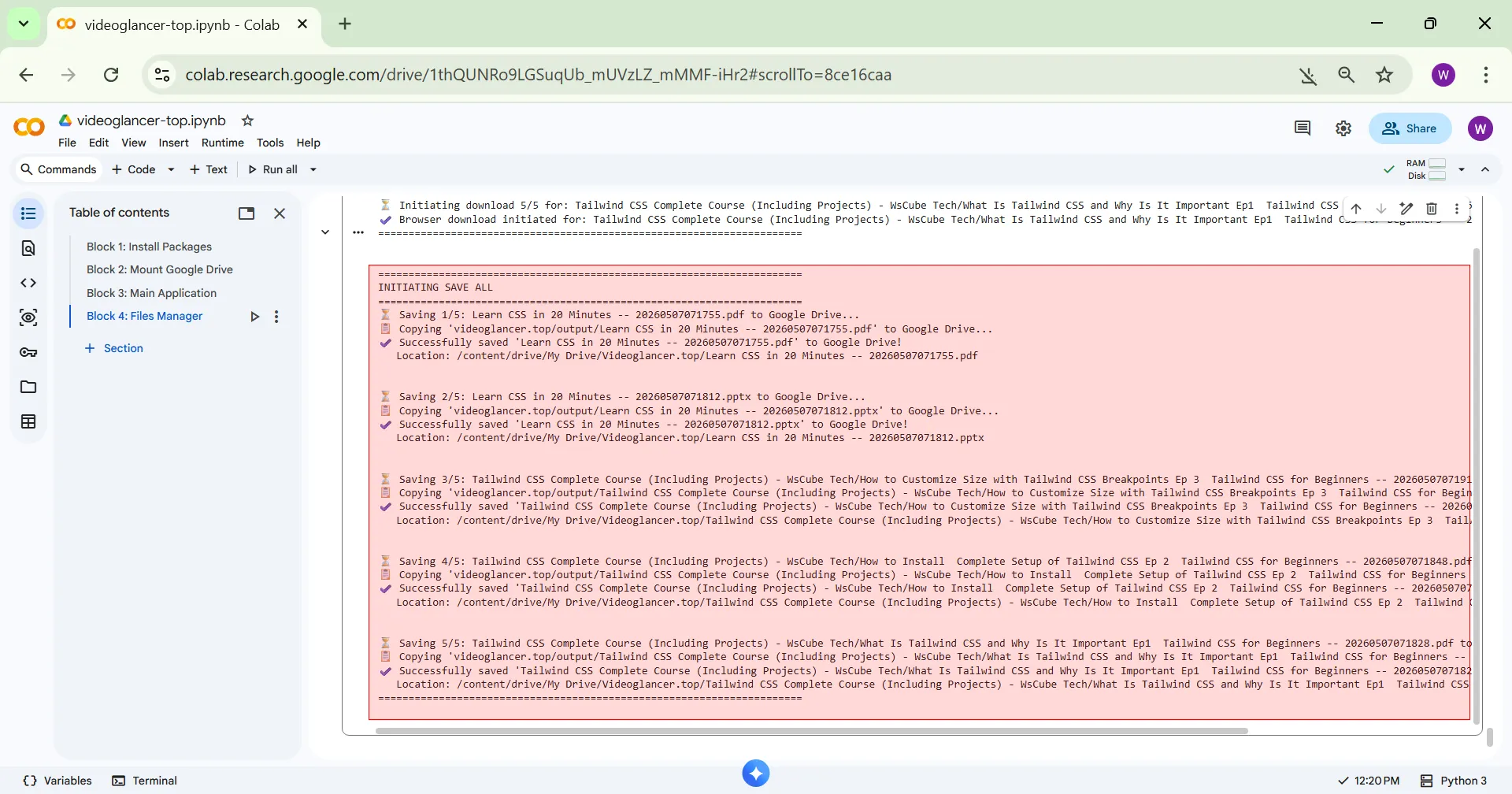1512x794 pixels.
Task: Open the Terminal panel
Action: [144, 781]
